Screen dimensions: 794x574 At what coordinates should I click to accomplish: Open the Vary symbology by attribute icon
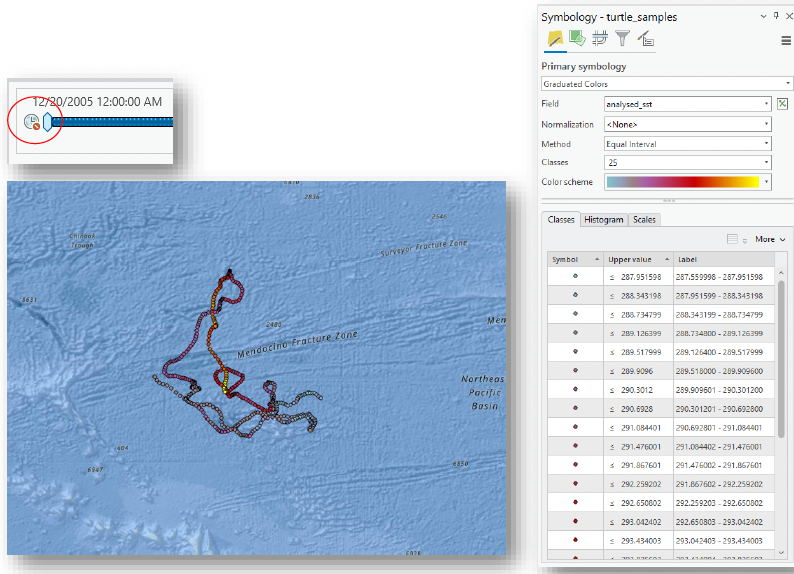577,39
